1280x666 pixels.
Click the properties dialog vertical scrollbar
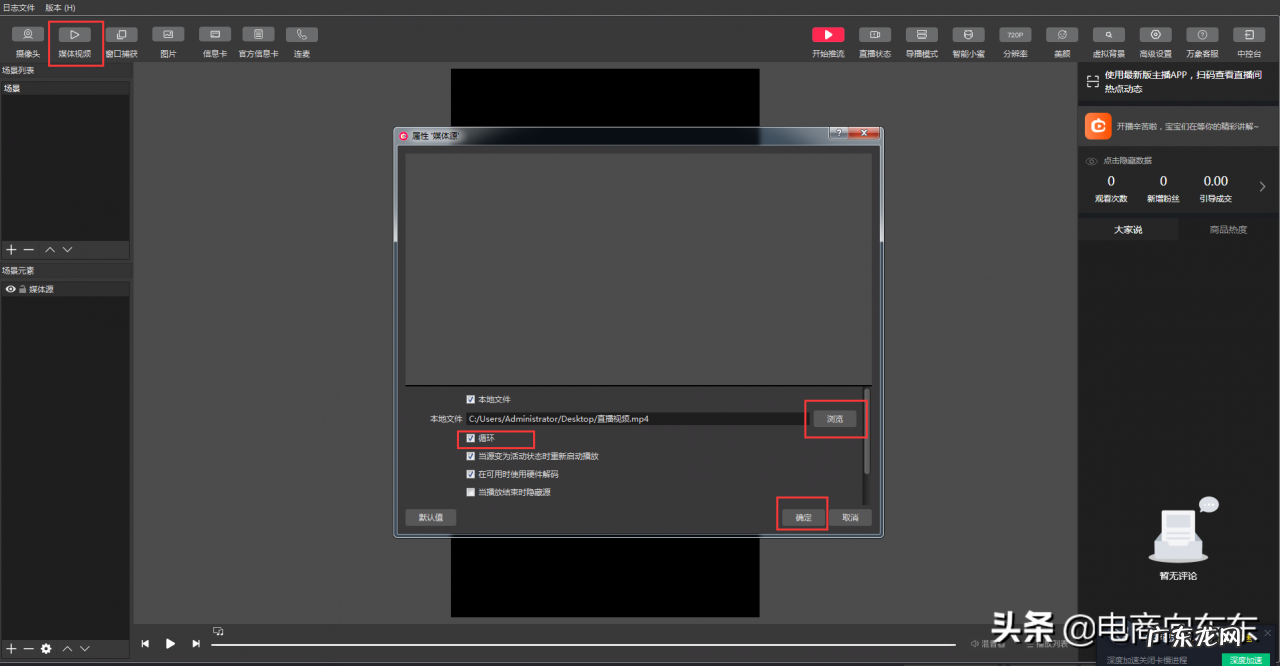pyautogui.click(x=866, y=432)
